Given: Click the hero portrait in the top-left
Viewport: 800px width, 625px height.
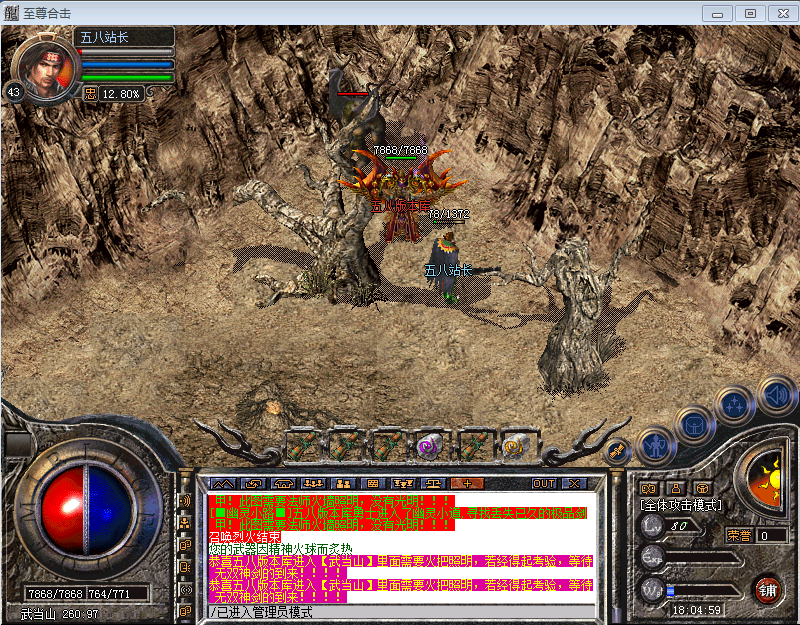Looking at the screenshot, I should (x=46, y=67).
